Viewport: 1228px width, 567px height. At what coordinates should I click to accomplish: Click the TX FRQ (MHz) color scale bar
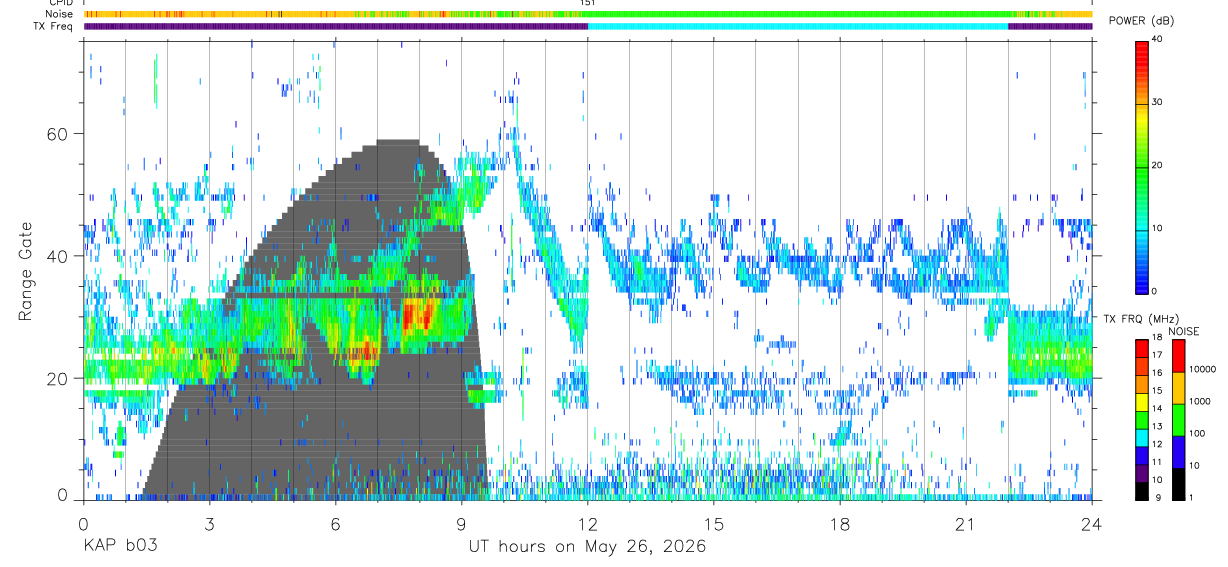1142,419
